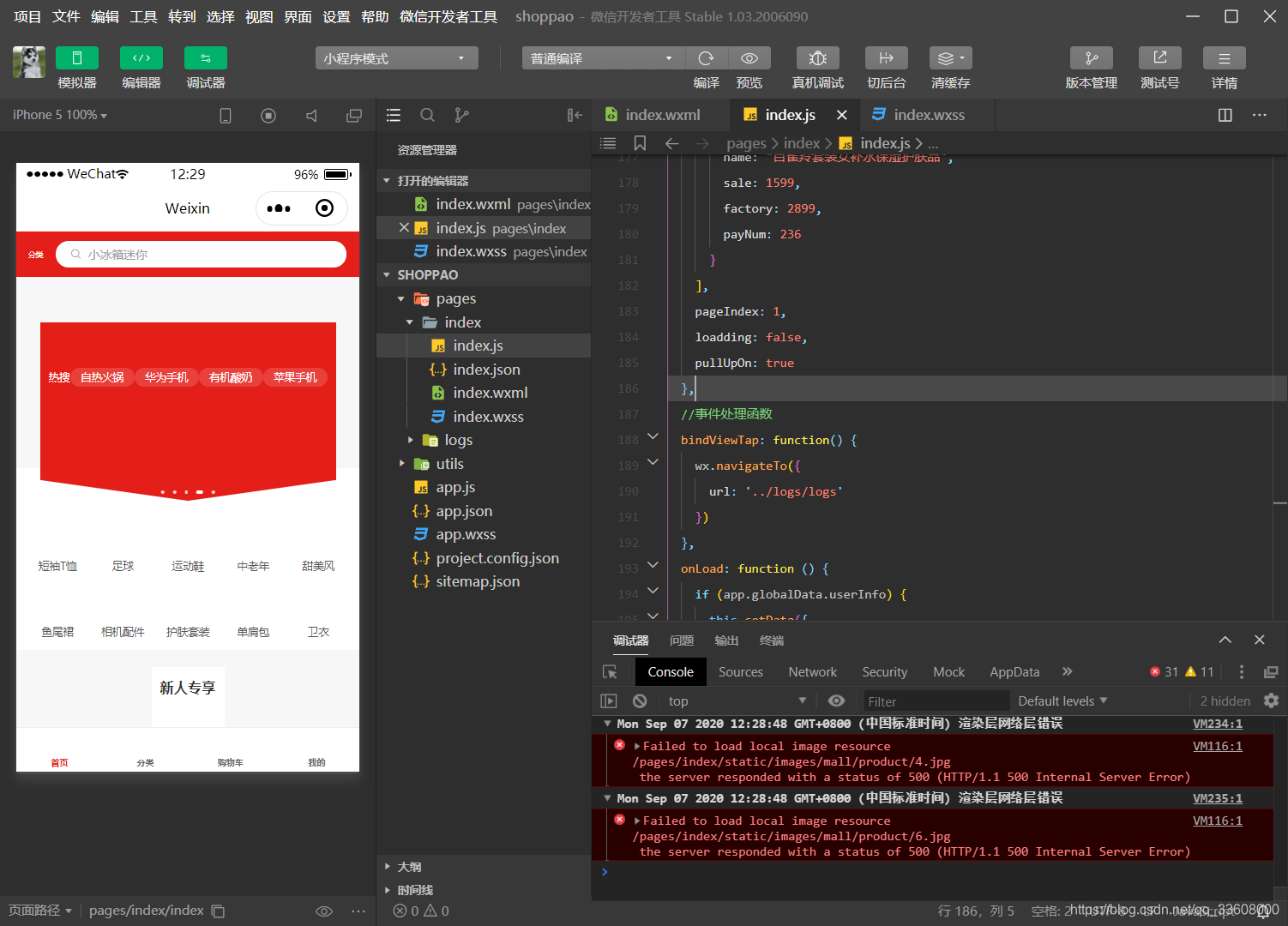Image resolution: width=1288 pixels, height=926 pixels.
Task: Toggle the 编辑器 editor panel button
Action: [141, 58]
